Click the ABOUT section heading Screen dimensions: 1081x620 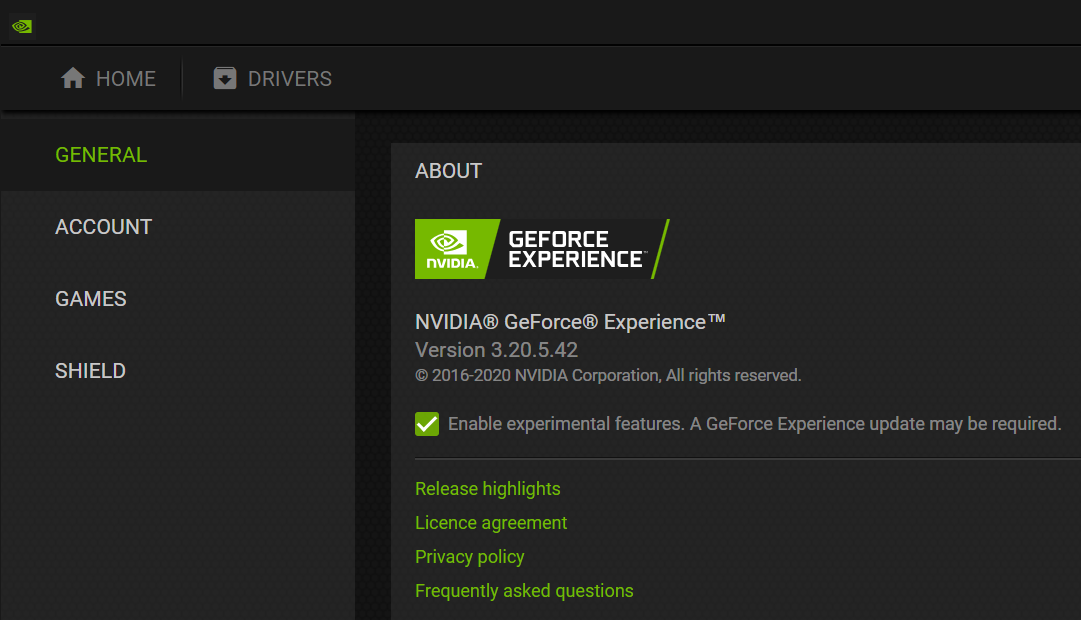point(448,171)
